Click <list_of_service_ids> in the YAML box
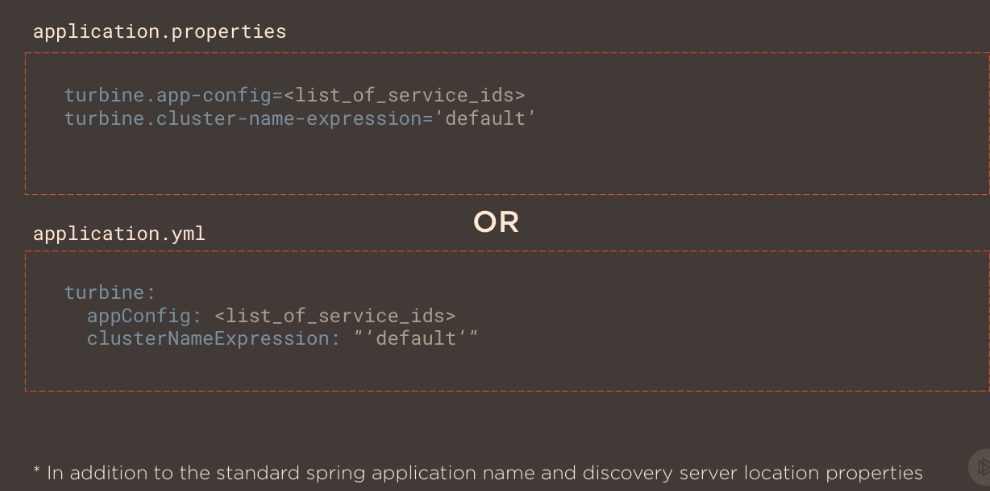 point(335,315)
